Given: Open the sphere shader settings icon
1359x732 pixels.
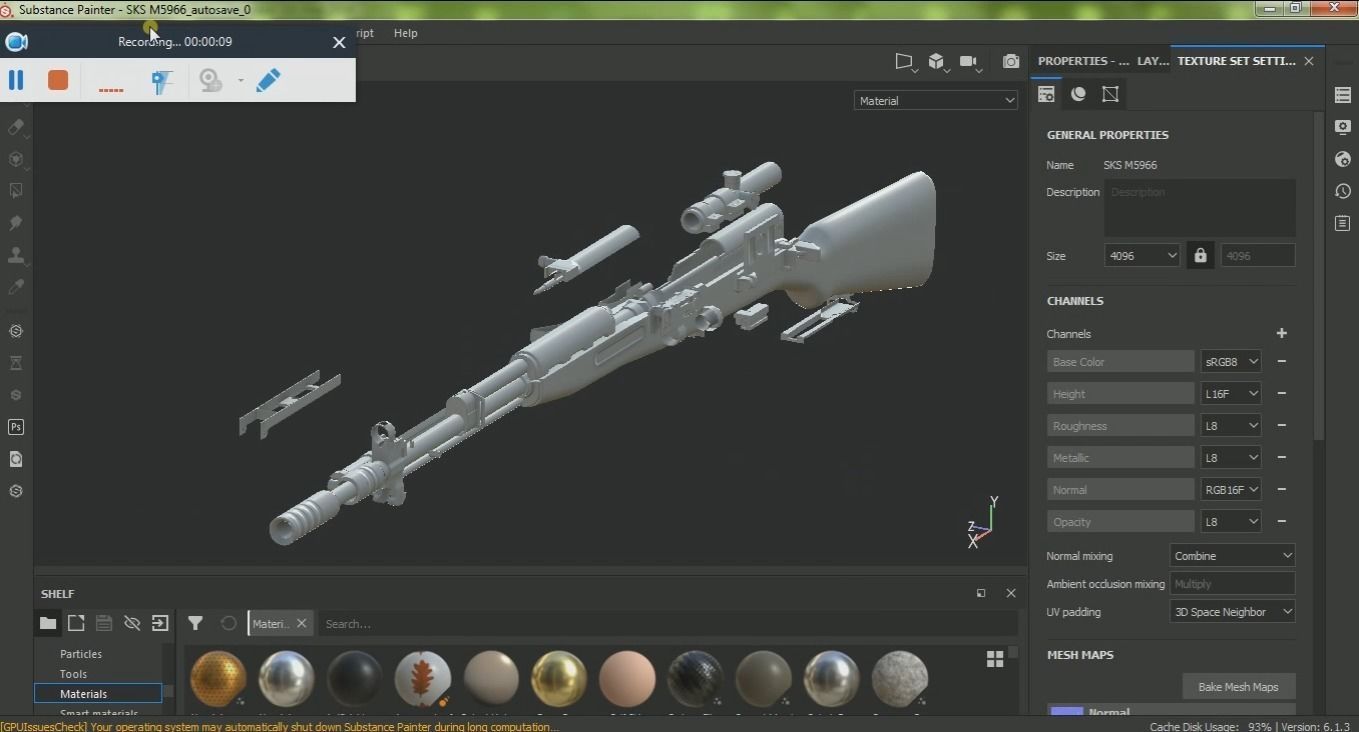Looking at the screenshot, I should pos(1078,94).
